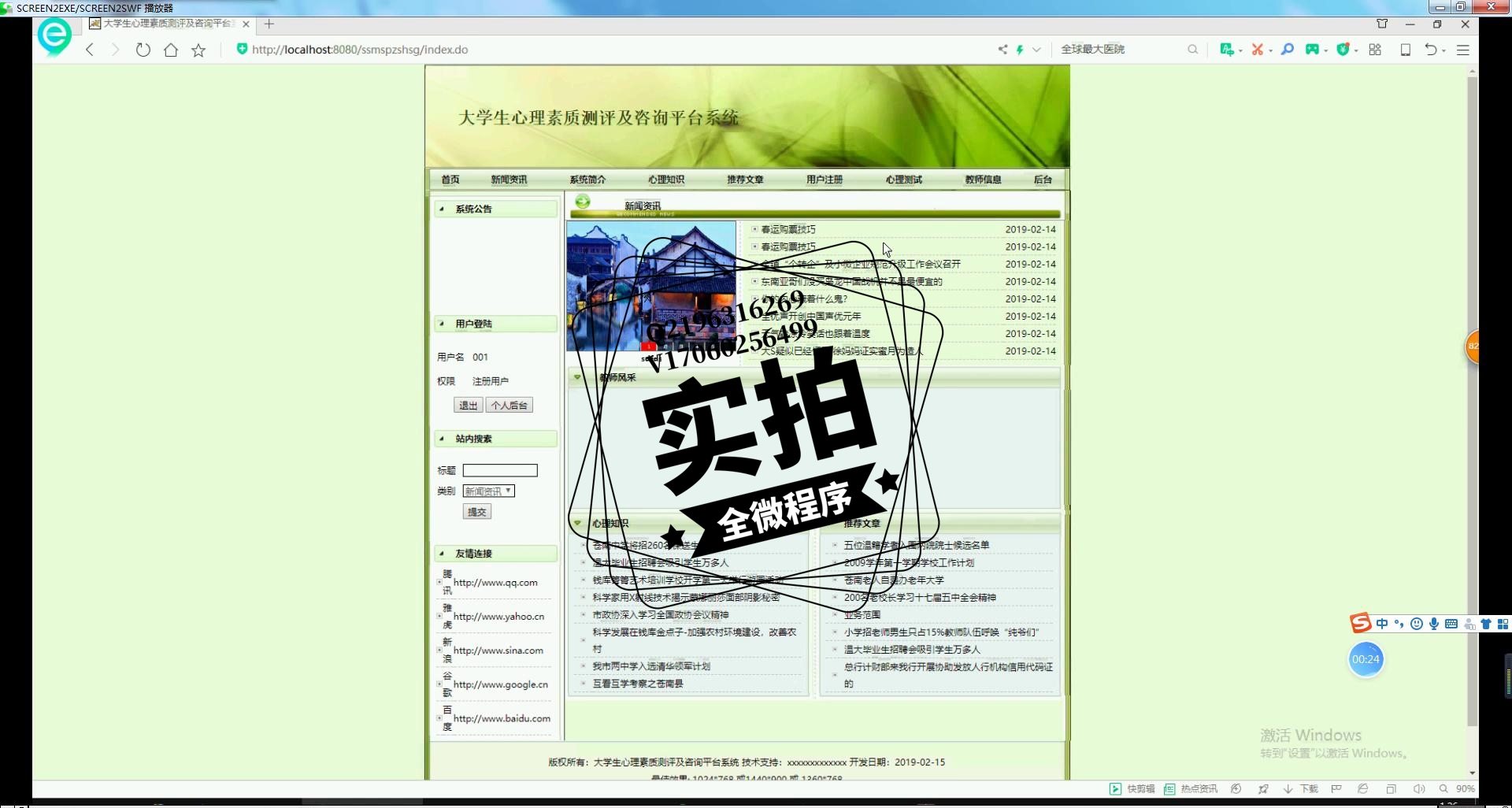Viewport: 1512px width, 808px height.
Task: Open 温大毕业生招聘会 recommended article
Action: click(x=912, y=650)
